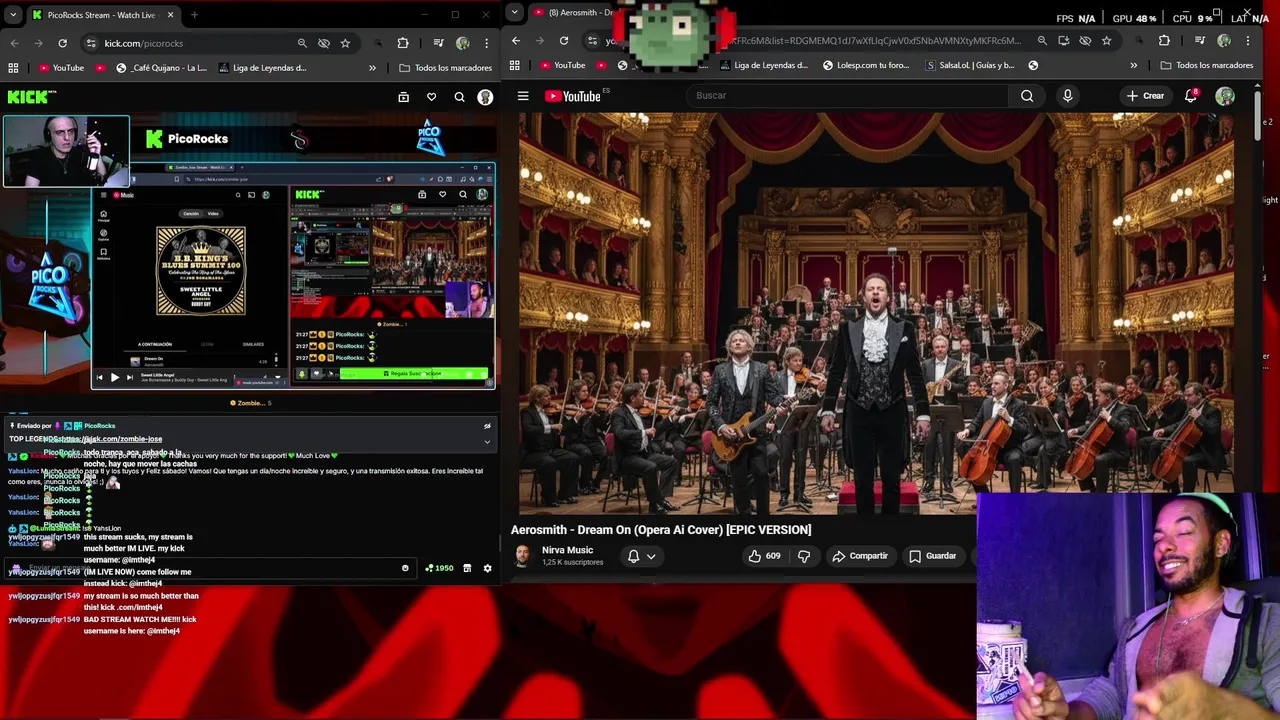Image resolution: width=1280 pixels, height=720 pixels.
Task: Click the YouTube logo
Action: [x=572, y=96]
